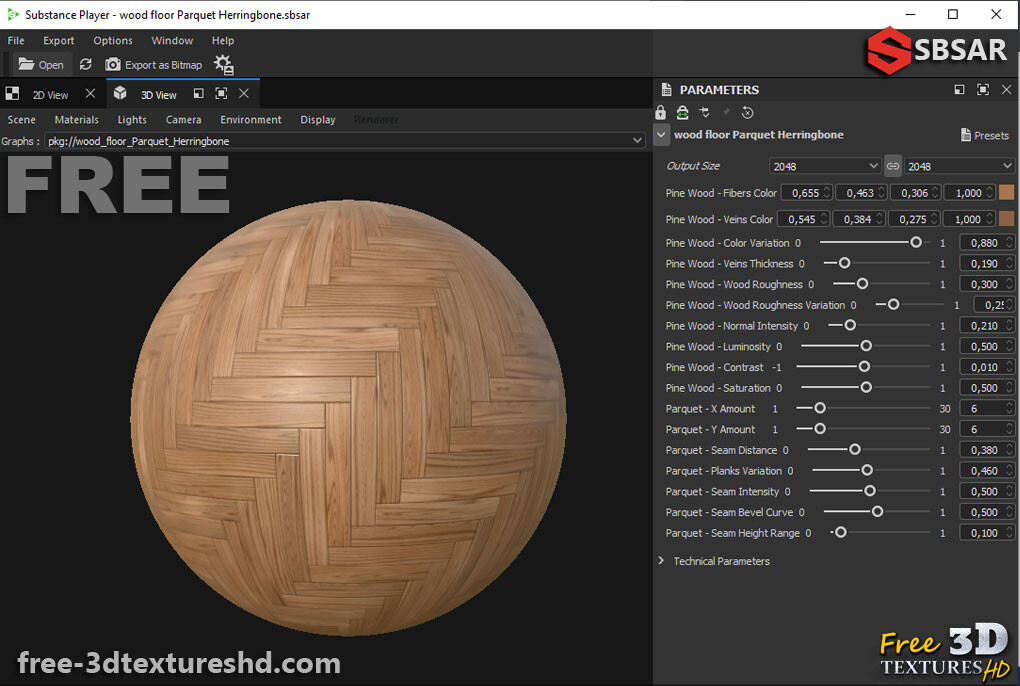Click the Open button in the toolbar
Screen dimensions: 1020x686
click(x=40, y=64)
